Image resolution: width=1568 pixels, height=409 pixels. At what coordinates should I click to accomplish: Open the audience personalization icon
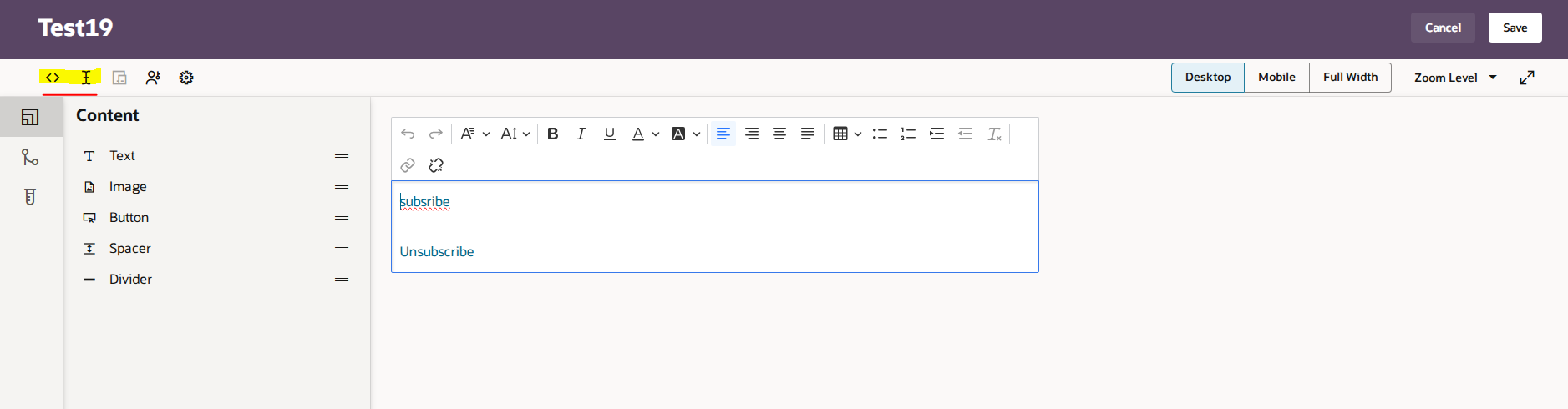pos(153,78)
